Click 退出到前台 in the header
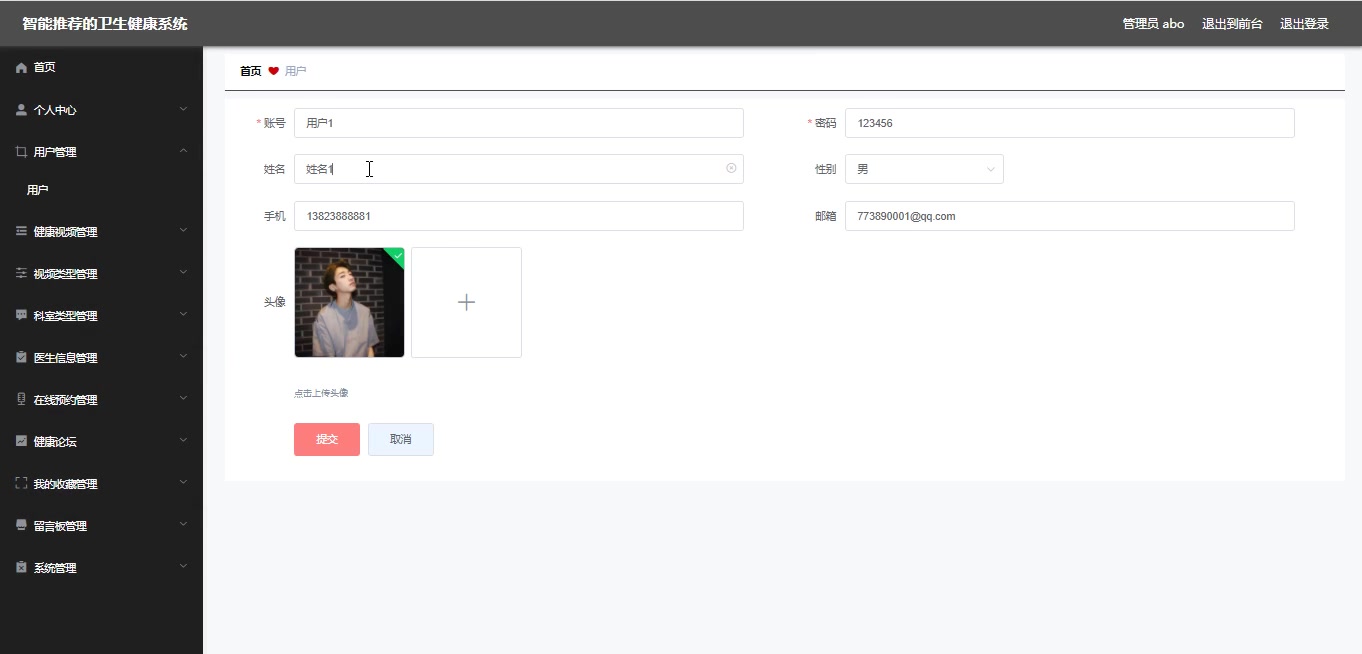Screen dimensions: 1362x654 coord(1232,24)
